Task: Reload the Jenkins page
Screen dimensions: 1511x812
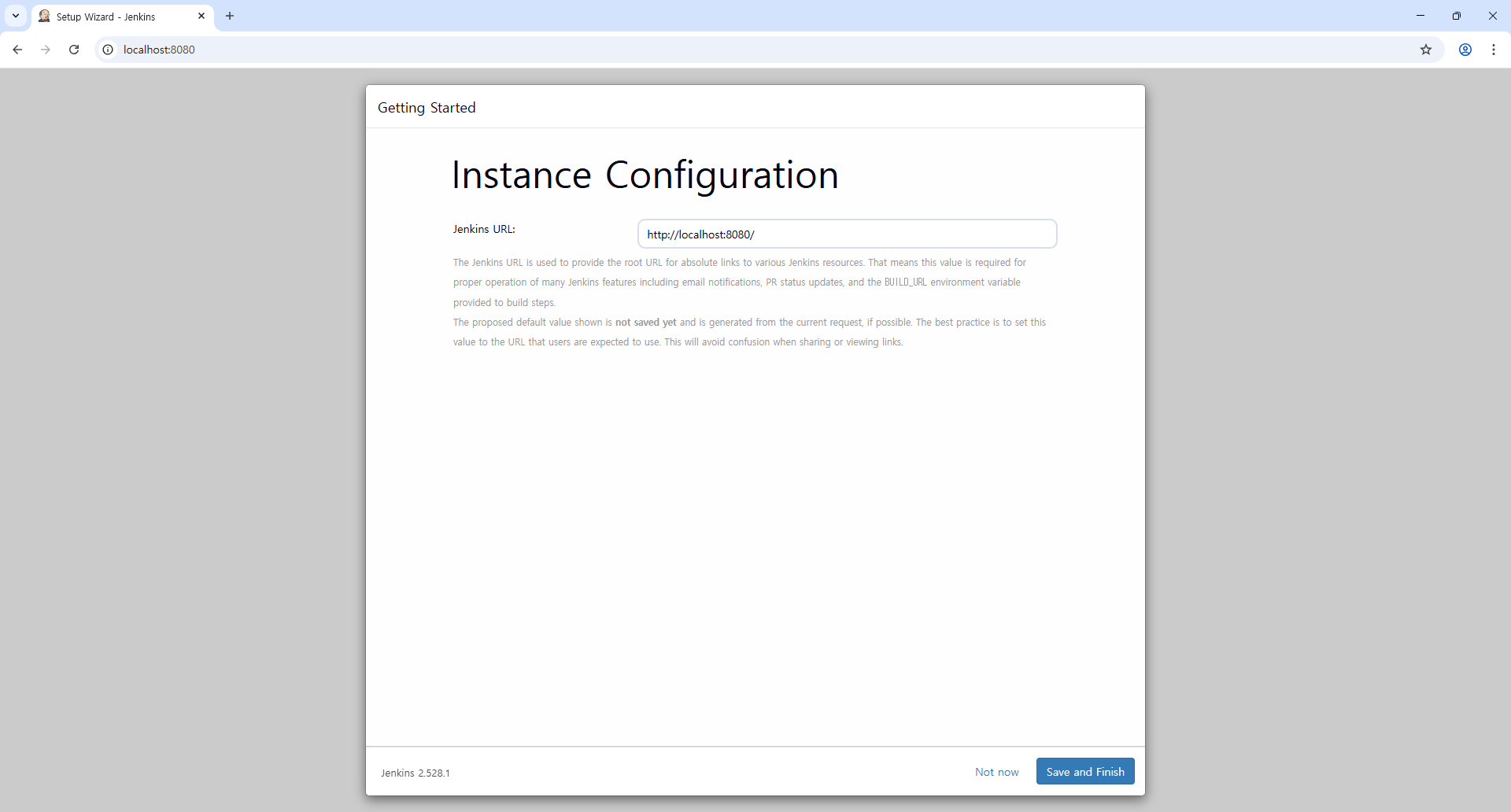Action: (74, 50)
